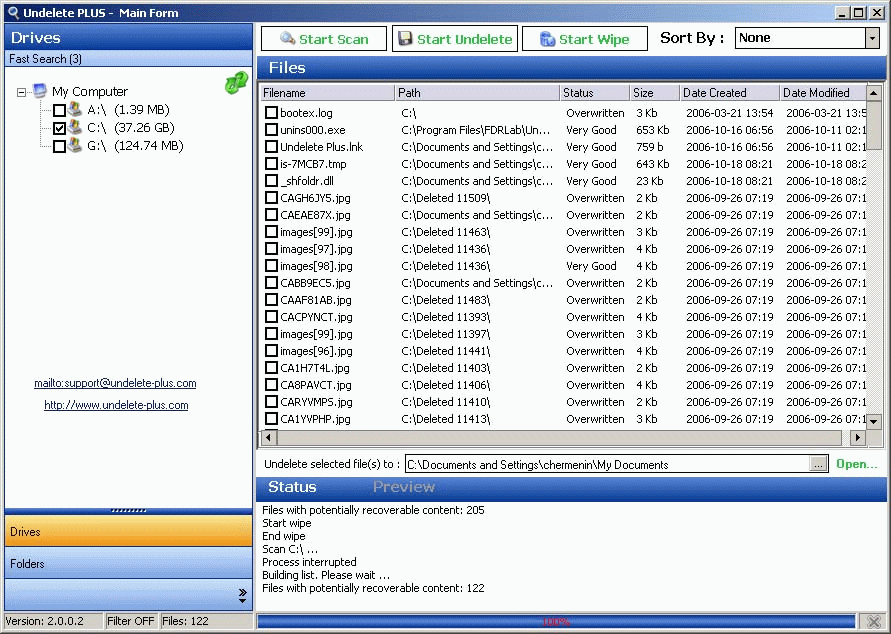Sort by Path column header
Viewport: 891px width, 634px height.
477,93
